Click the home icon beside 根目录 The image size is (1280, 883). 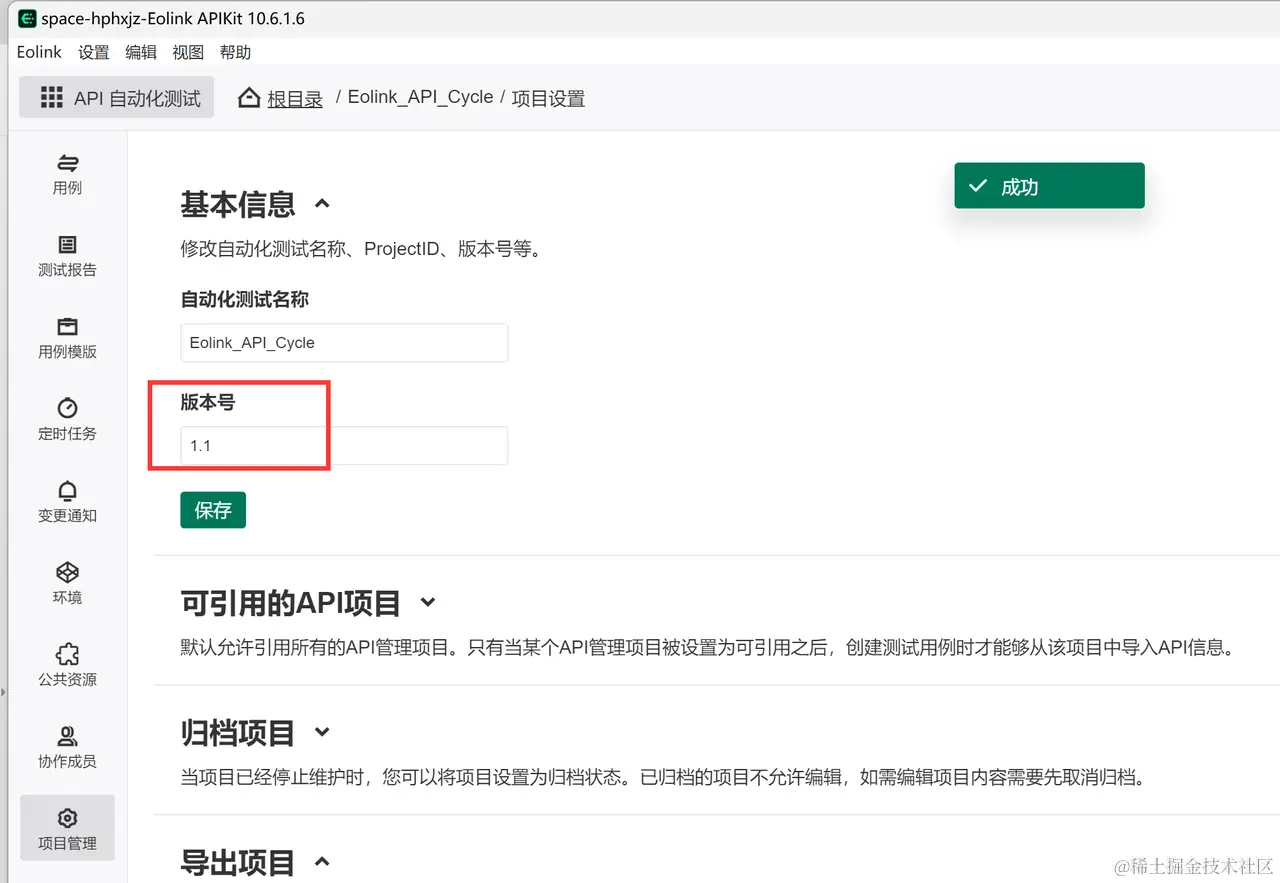(249, 98)
